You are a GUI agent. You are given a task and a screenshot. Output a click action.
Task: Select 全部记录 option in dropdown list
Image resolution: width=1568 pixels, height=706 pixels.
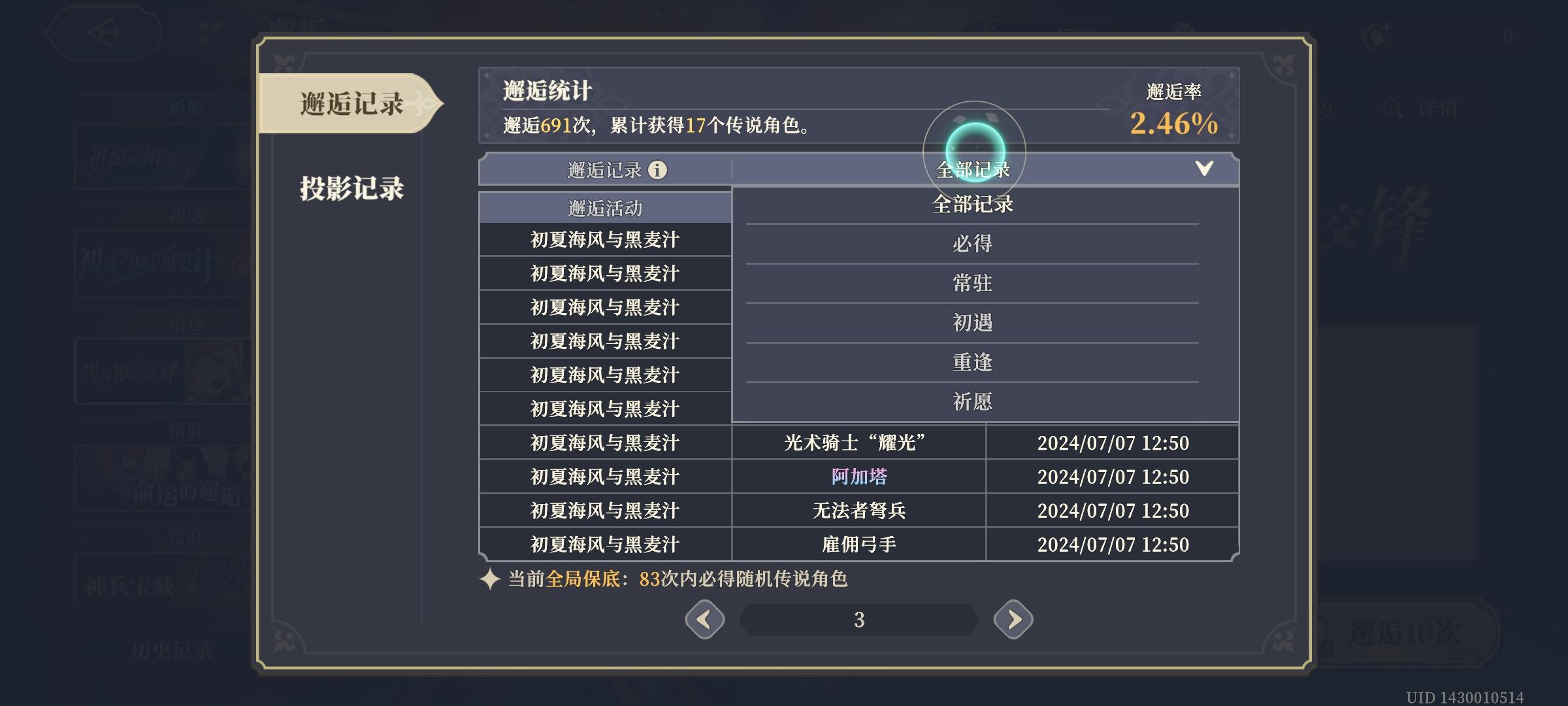click(972, 205)
